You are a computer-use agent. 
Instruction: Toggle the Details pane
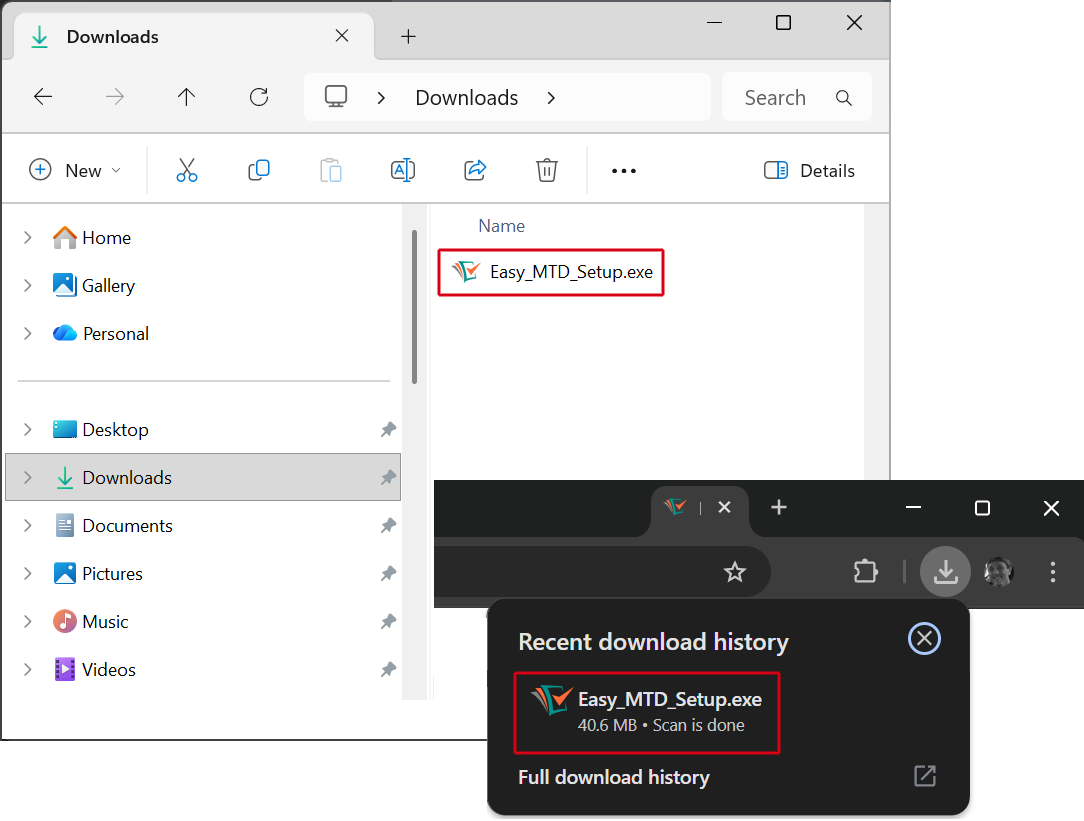pos(809,170)
